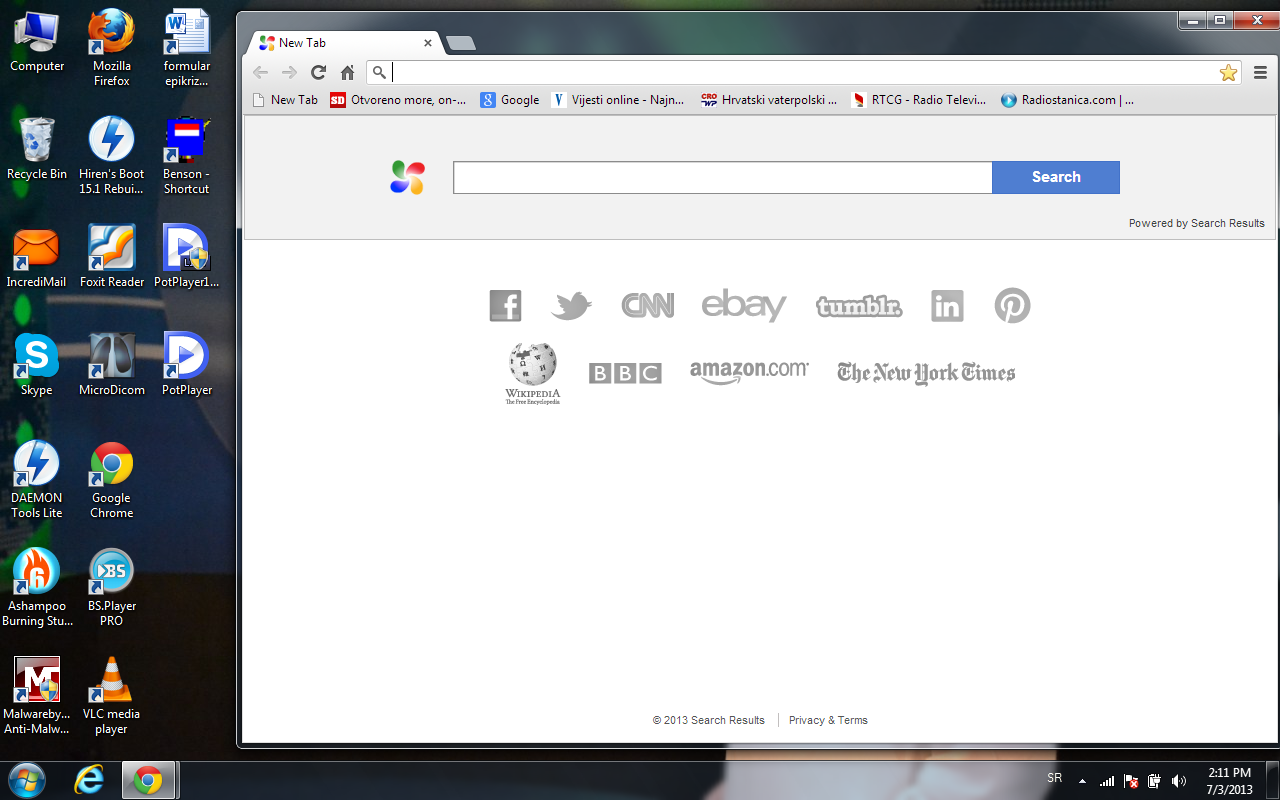
Task: Open the Action Center flag icon
Action: coord(1131,781)
